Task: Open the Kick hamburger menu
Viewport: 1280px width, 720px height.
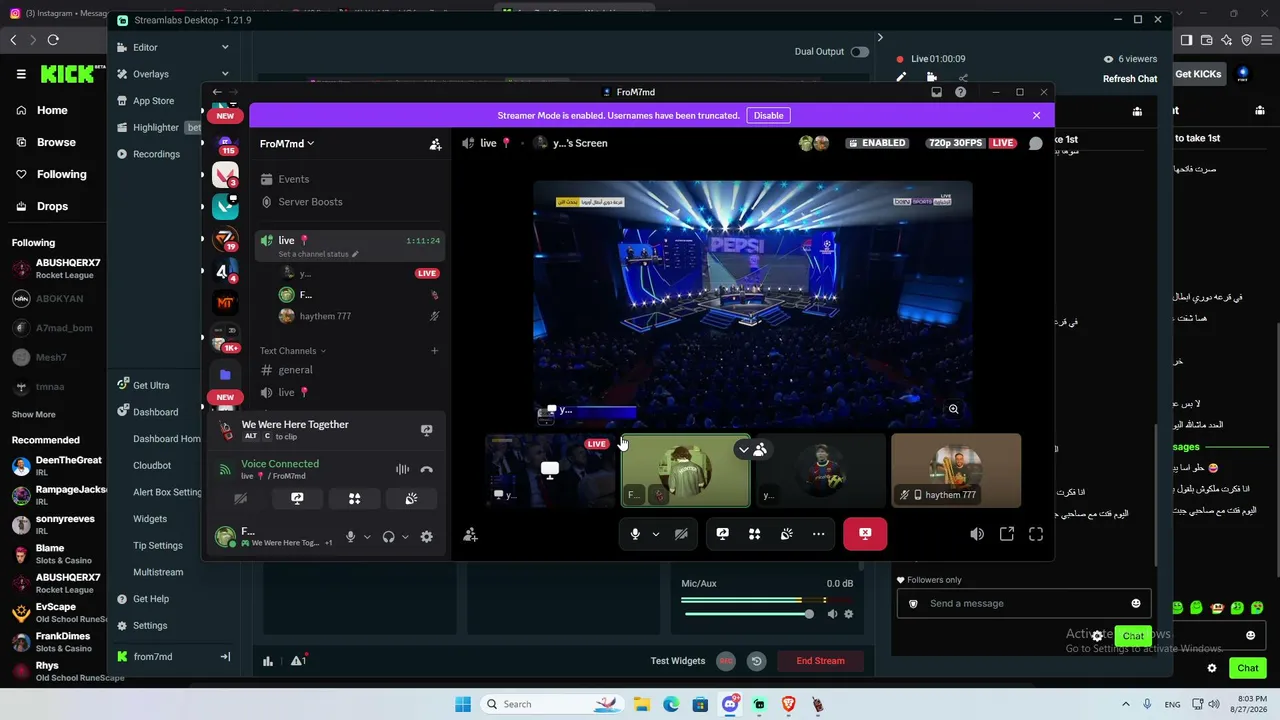Action: click(21, 74)
